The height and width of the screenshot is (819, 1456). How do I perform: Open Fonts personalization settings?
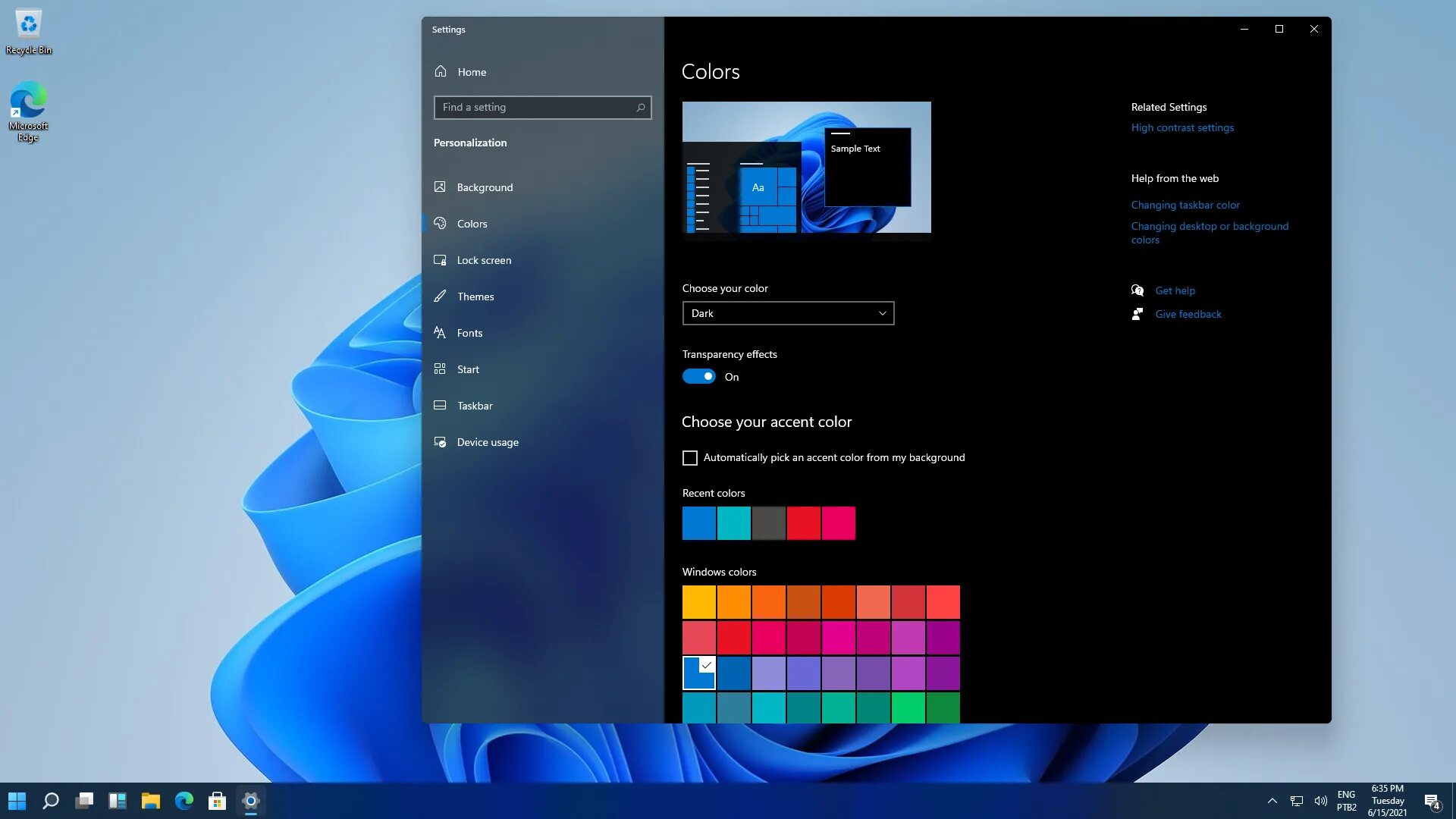coord(469,332)
